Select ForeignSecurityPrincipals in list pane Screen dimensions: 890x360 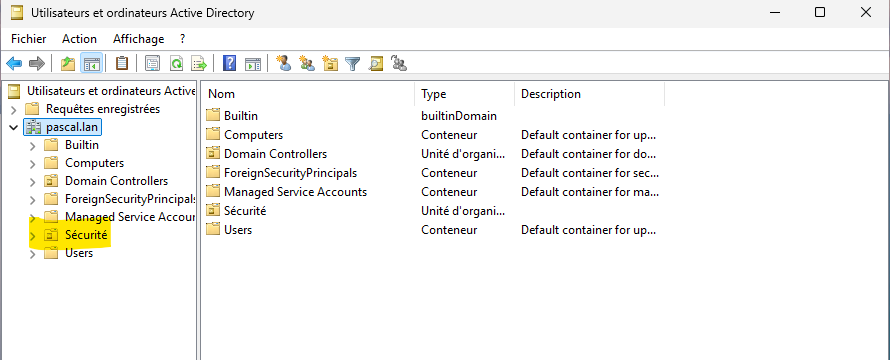290,173
